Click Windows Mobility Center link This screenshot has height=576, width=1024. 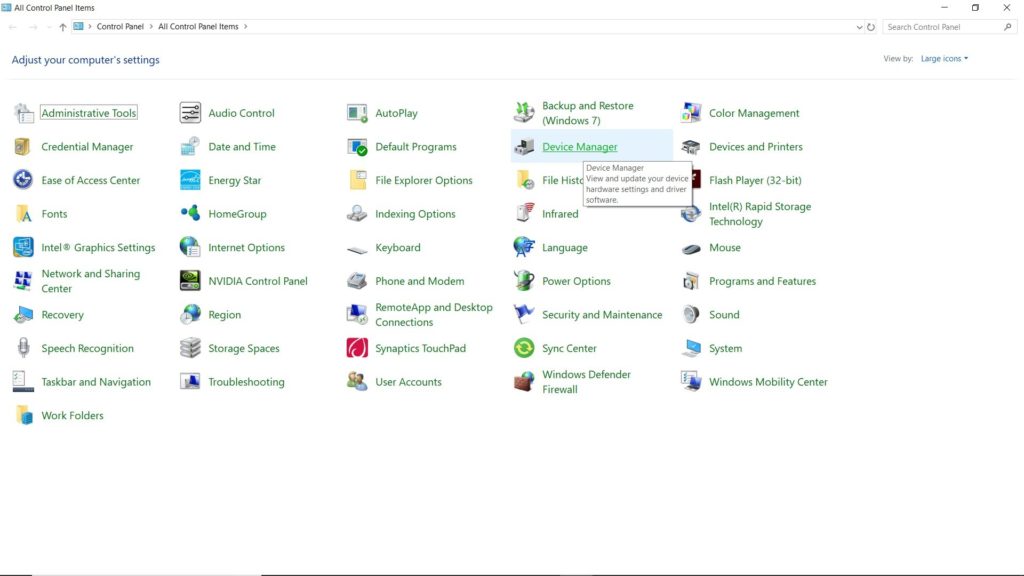click(x=768, y=382)
